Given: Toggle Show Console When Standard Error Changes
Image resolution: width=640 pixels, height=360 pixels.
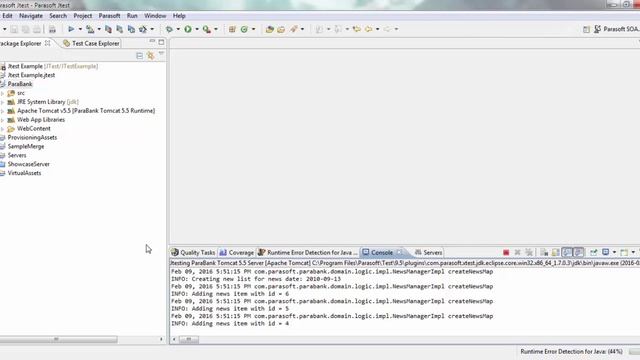Looking at the screenshot, I should [578, 253].
